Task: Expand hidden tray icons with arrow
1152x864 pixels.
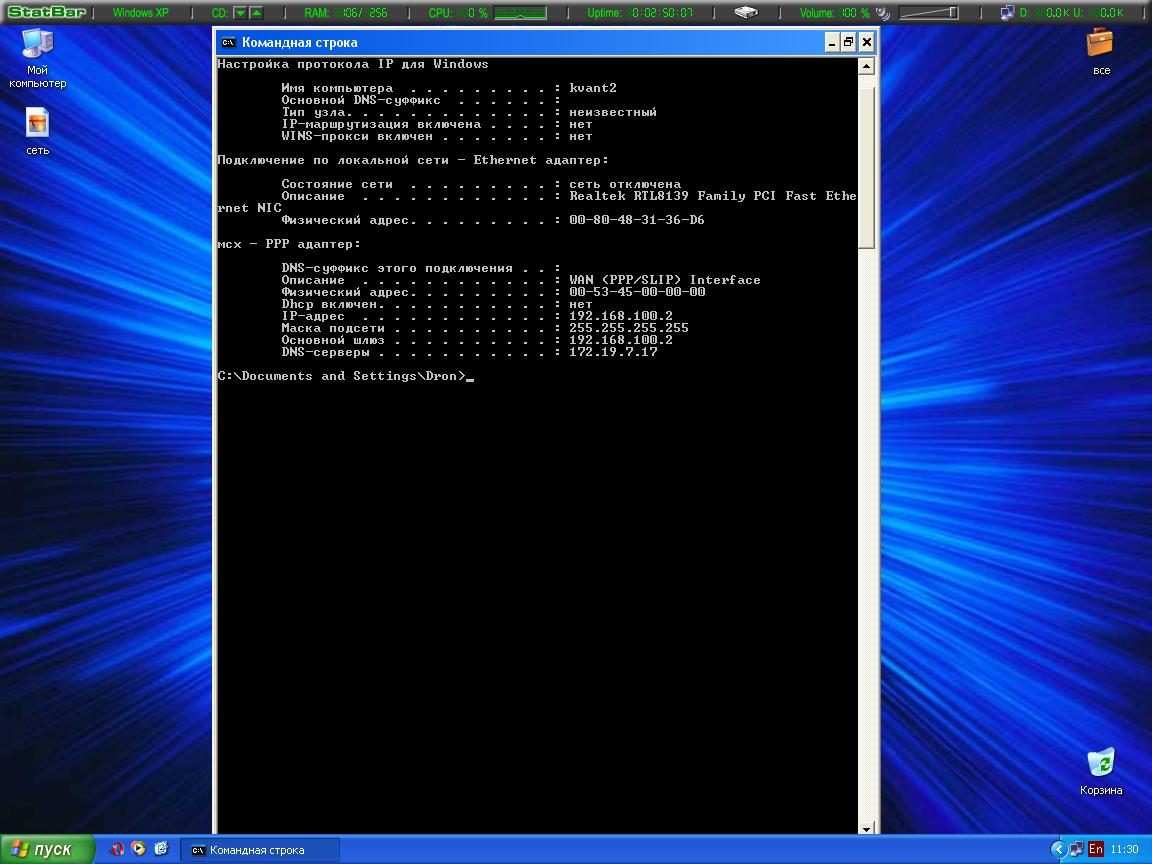Action: tap(1058, 849)
